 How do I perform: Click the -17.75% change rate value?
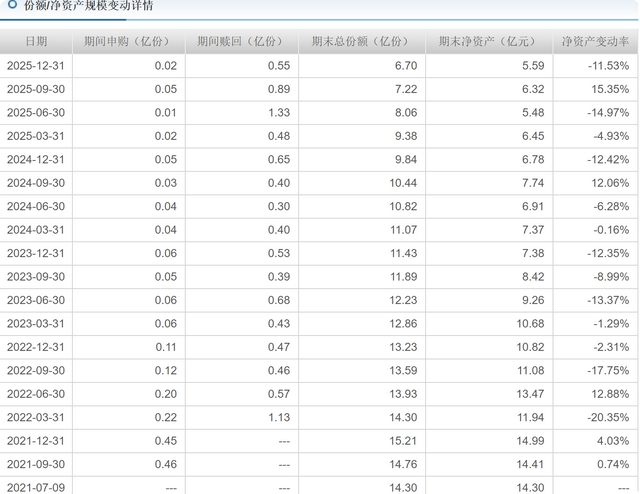609,371
